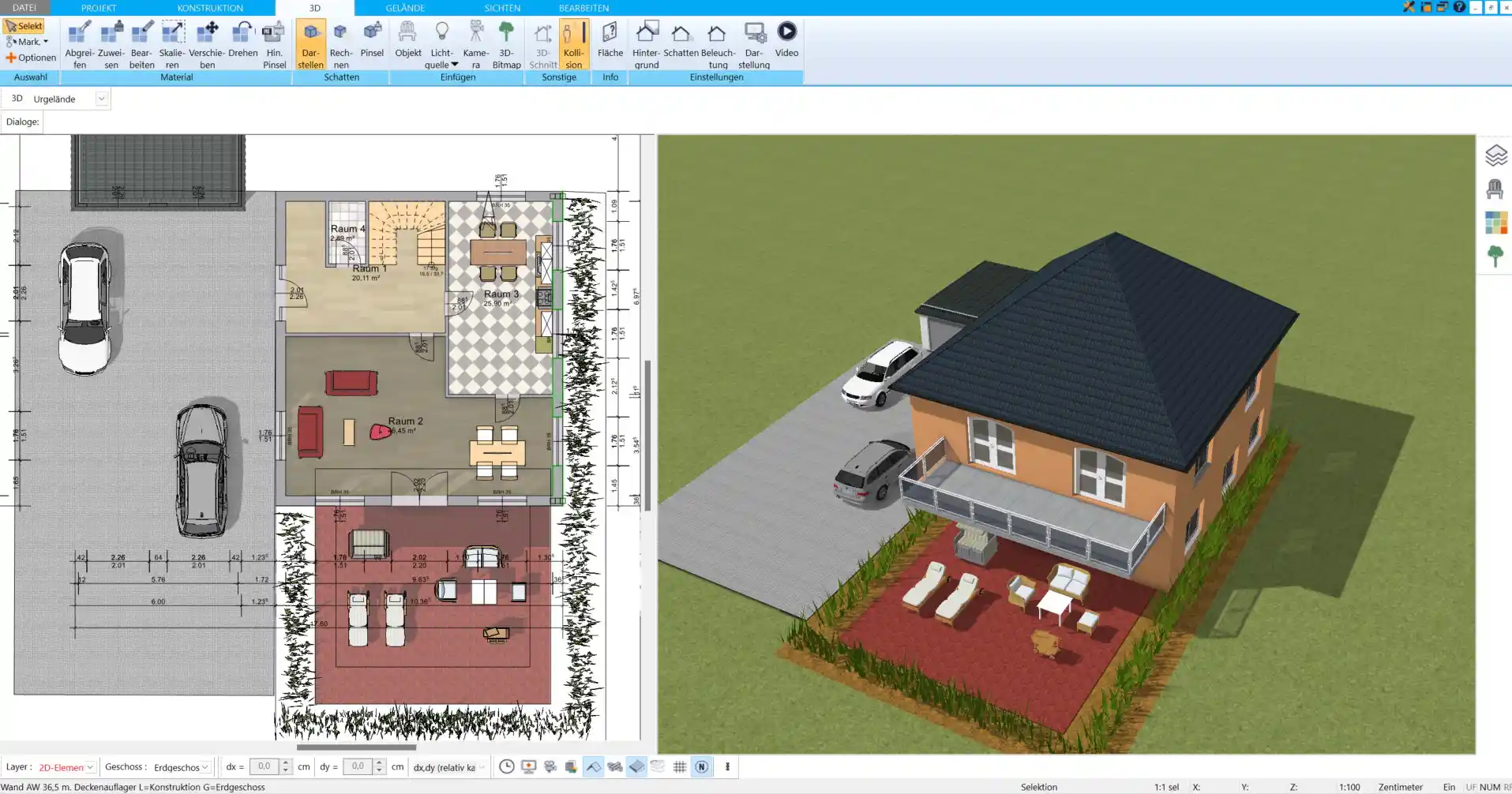
Task: Open Hintergrund settings
Action: point(646,45)
